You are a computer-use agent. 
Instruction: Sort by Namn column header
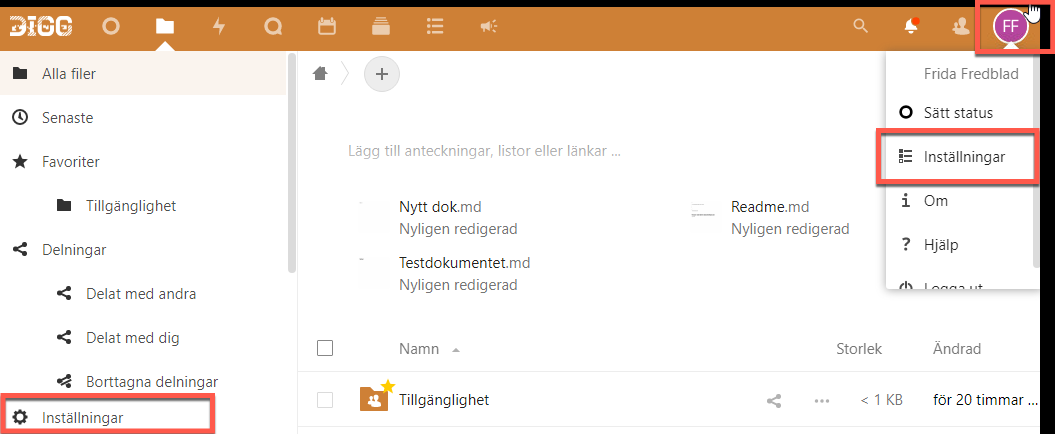pyautogui.click(x=419, y=349)
